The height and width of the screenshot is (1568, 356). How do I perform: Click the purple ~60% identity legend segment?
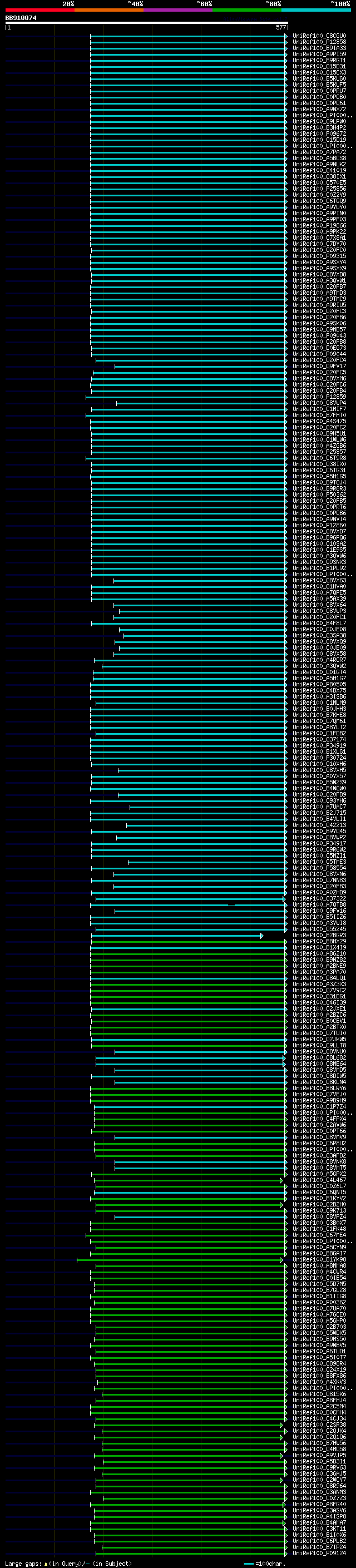[177, 10]
